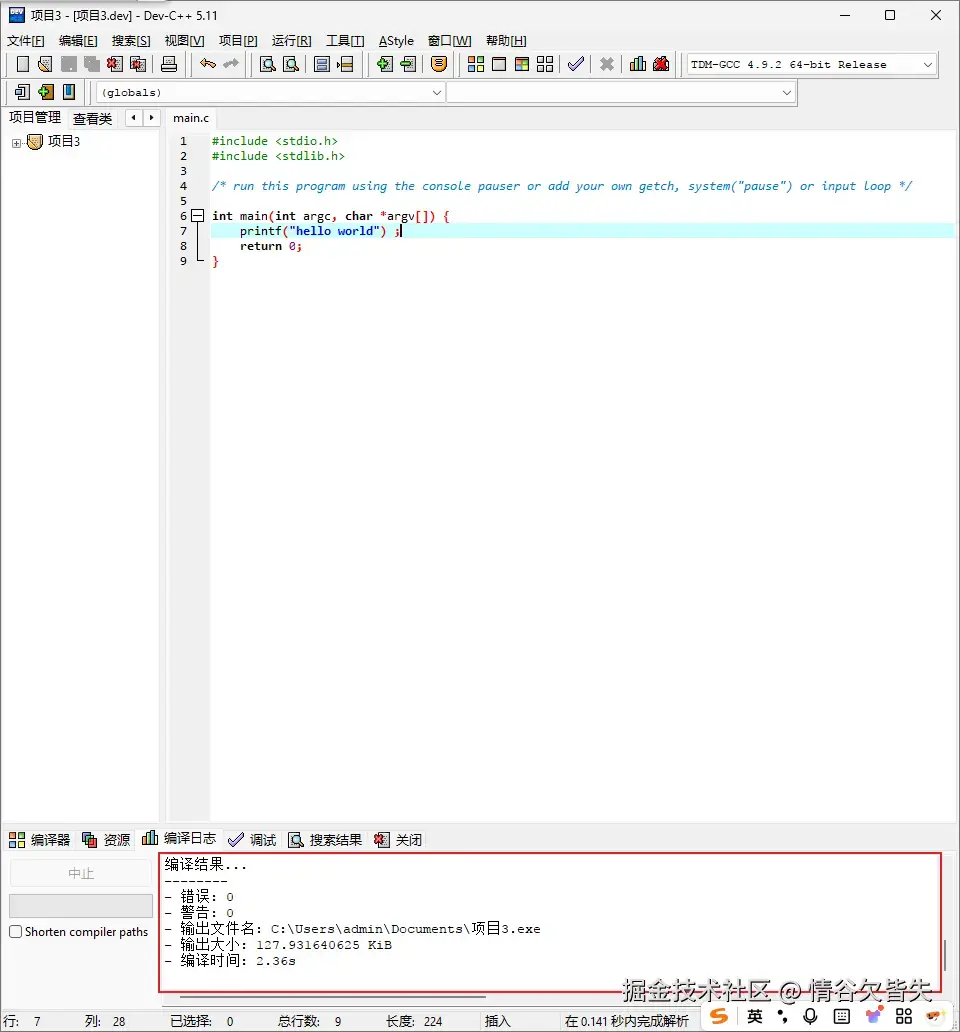Toggle the Shorten compiler paths checkbox
Image resolution: width=960 pixels, height=1032 pixels.
16,932
